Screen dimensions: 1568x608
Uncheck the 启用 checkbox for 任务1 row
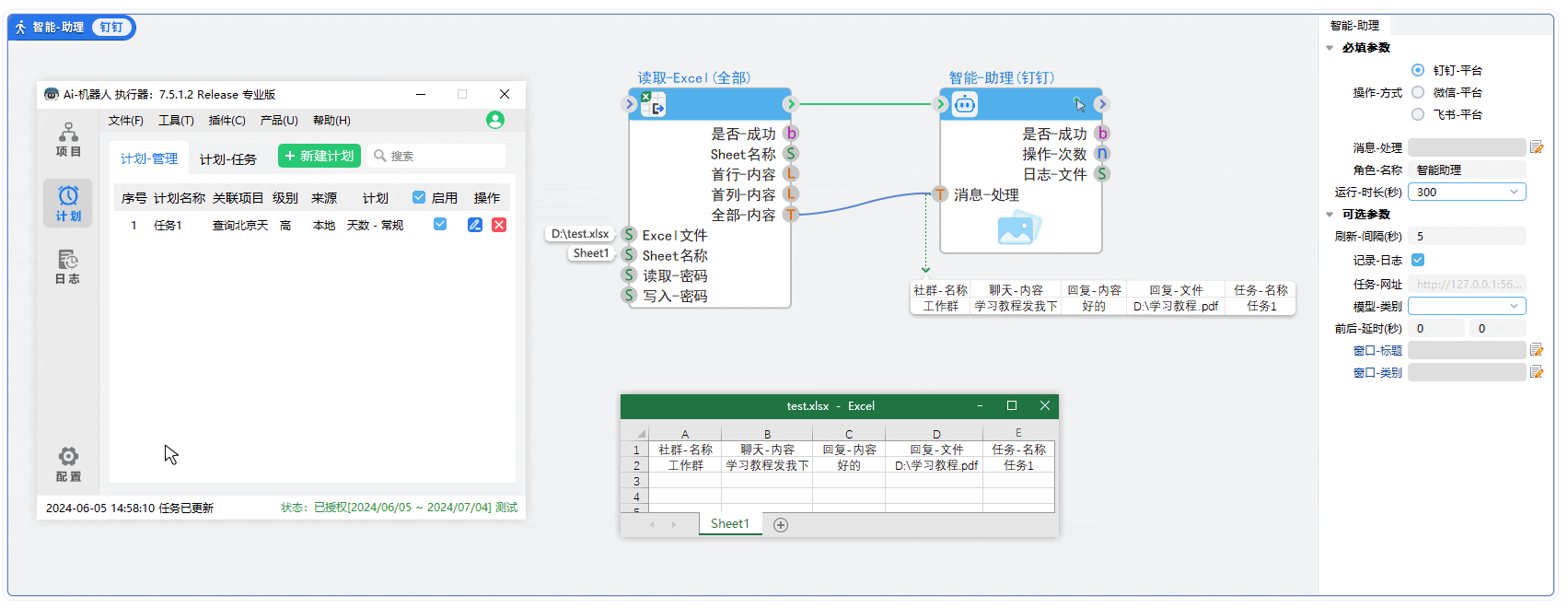pos(440,224)
